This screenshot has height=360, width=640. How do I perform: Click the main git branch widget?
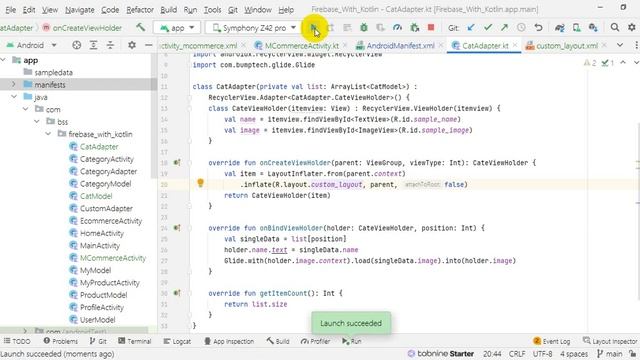pos(609,354)
